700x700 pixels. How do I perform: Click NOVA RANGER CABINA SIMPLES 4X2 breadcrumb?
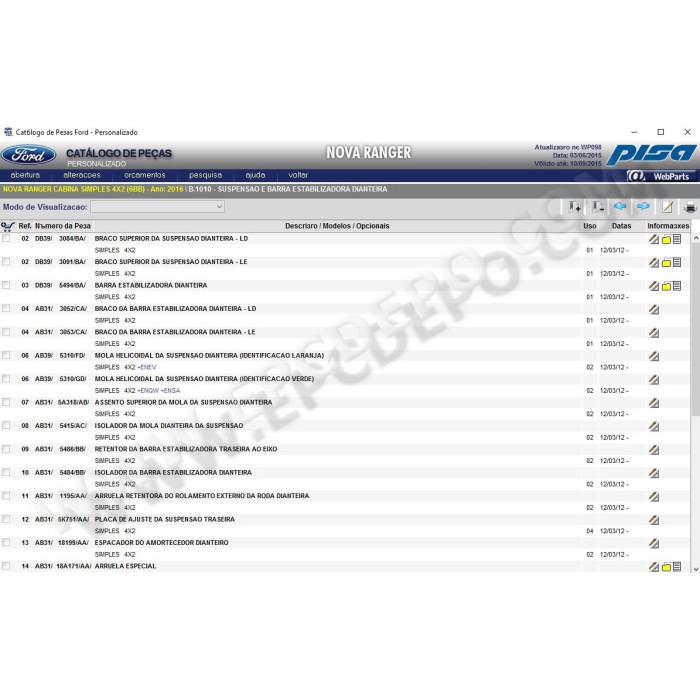point(93,189)
